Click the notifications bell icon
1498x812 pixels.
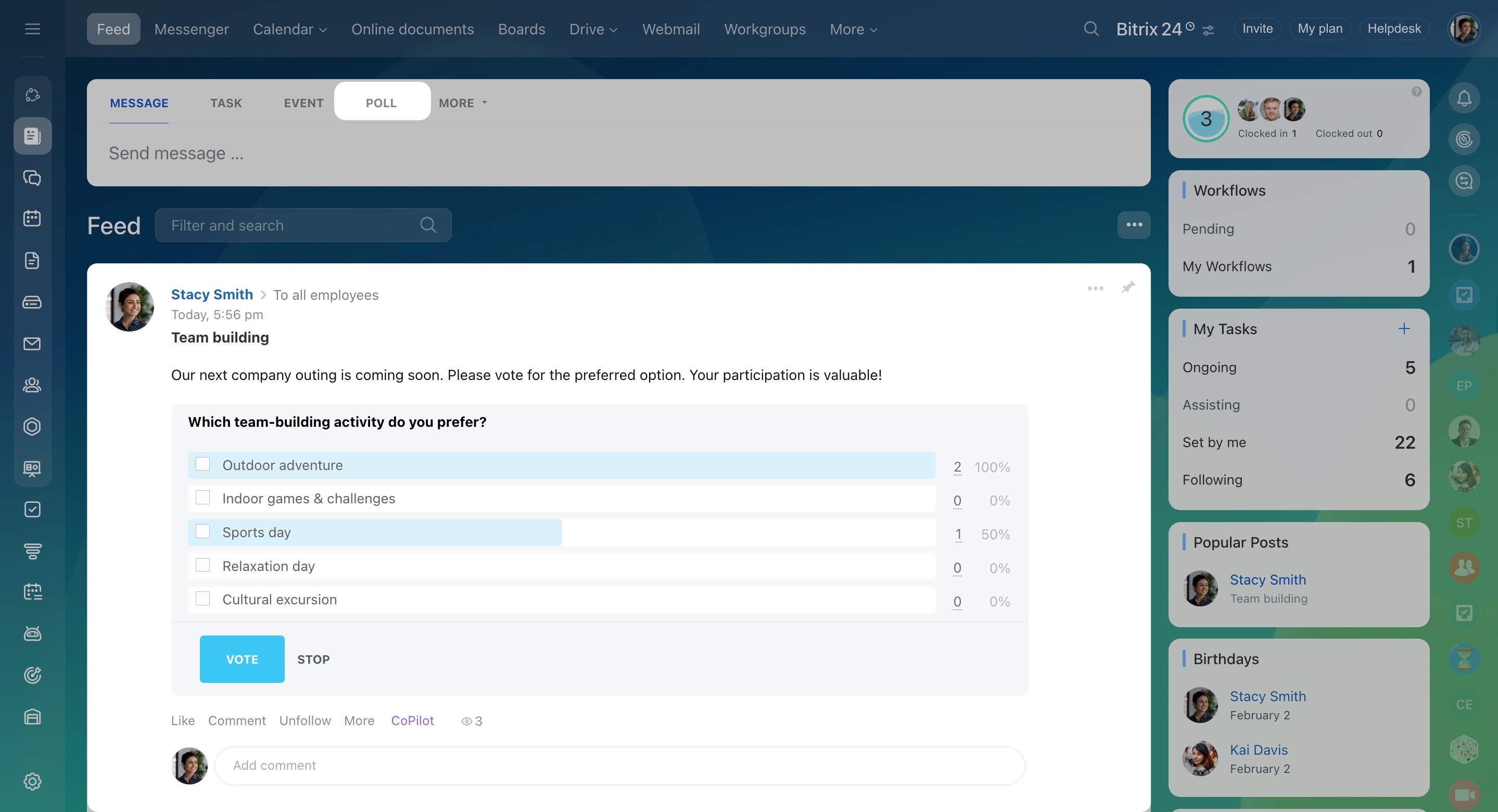pyautogui.click(x=1464, y=98)
